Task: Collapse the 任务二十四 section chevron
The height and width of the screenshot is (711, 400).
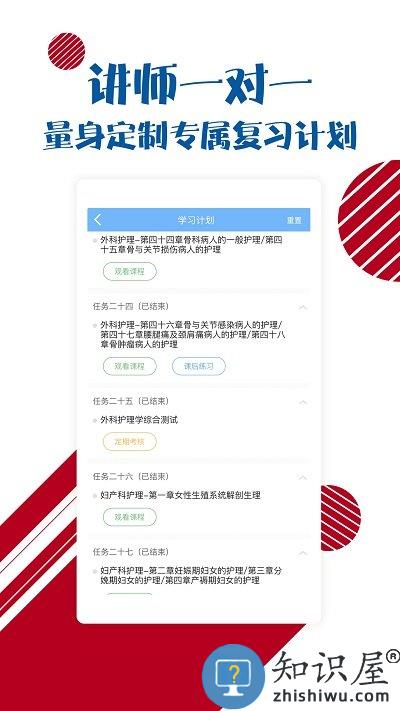Action: pos(303,307)
